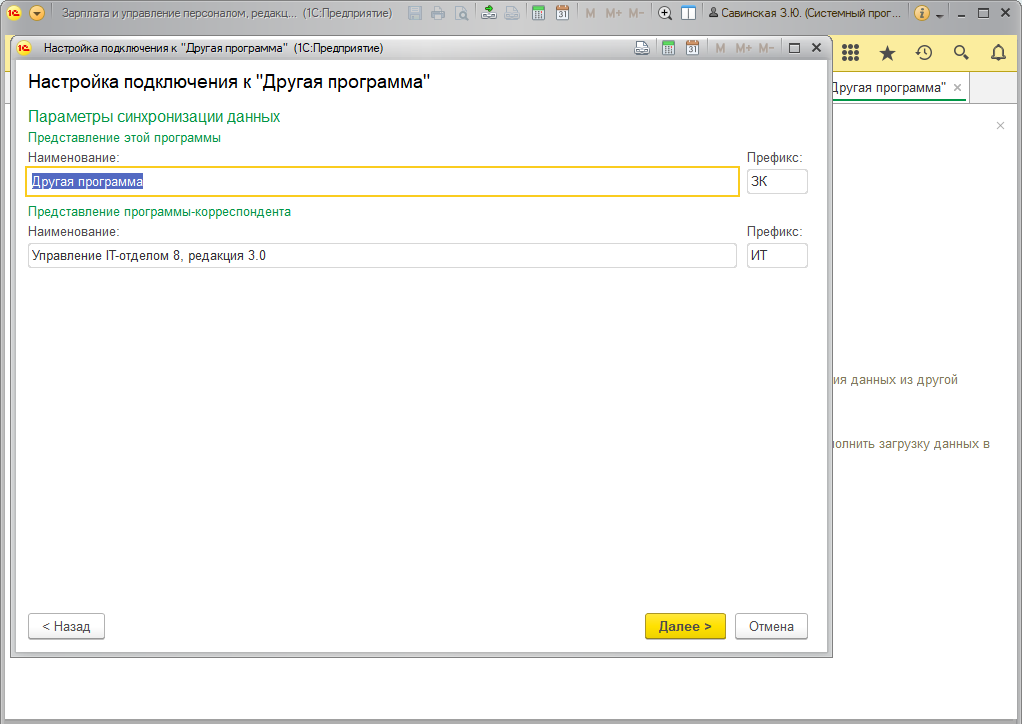Switch to the "Другая программа" tab
This screenshot has width=1022, height=724.
888,88
